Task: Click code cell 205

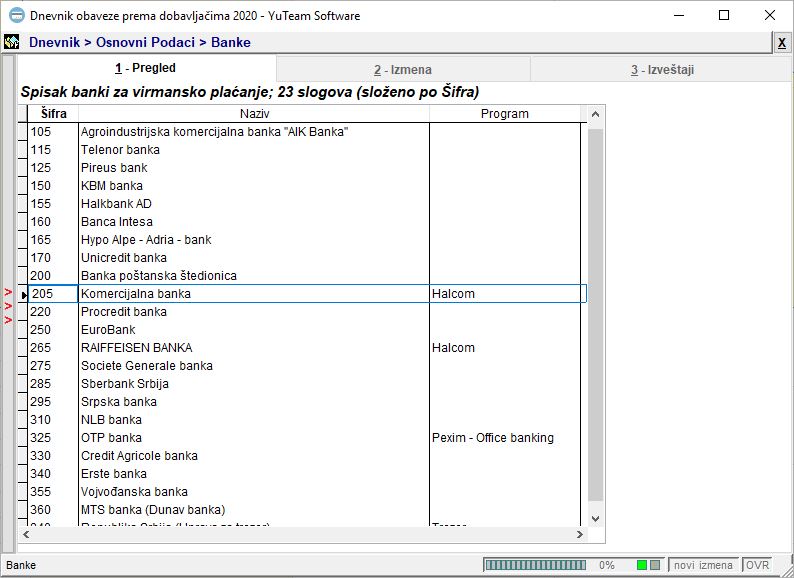Action: [53, 294]
